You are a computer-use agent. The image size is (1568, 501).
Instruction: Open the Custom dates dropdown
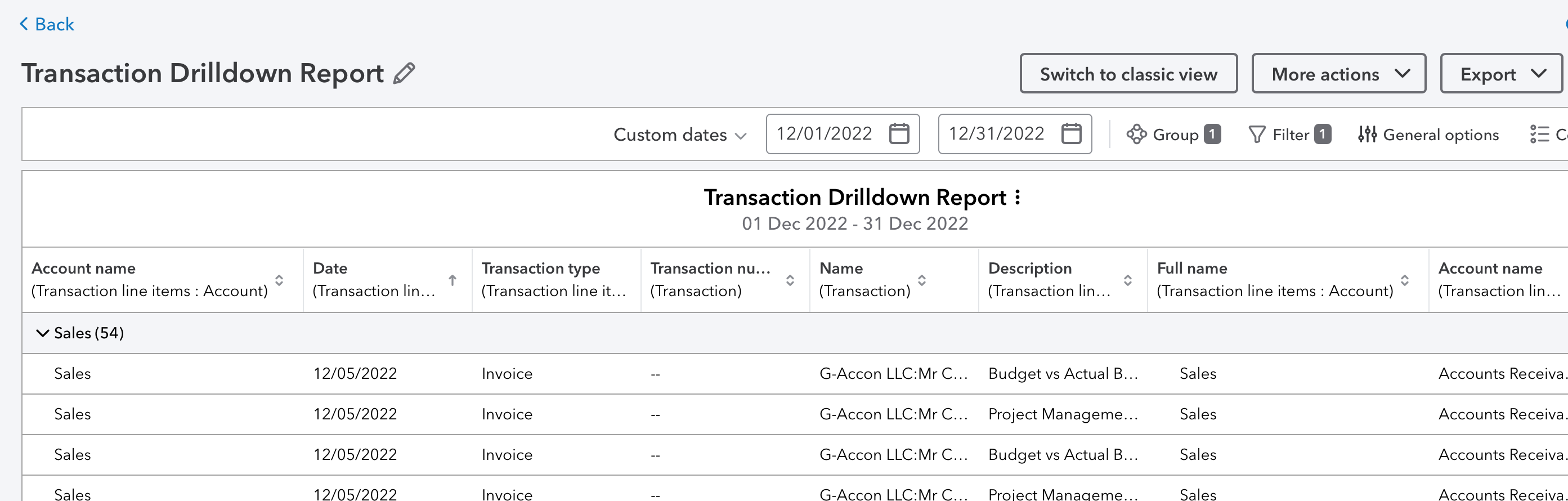point(679,135)
